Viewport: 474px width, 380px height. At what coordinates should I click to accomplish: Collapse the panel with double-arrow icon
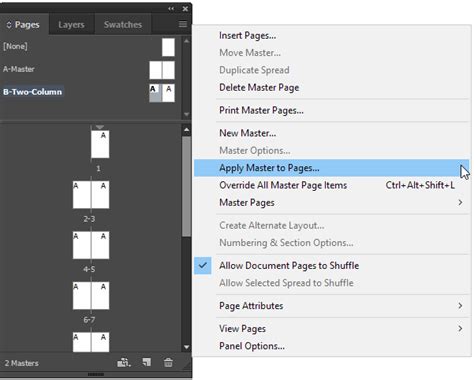click(171, 9)
